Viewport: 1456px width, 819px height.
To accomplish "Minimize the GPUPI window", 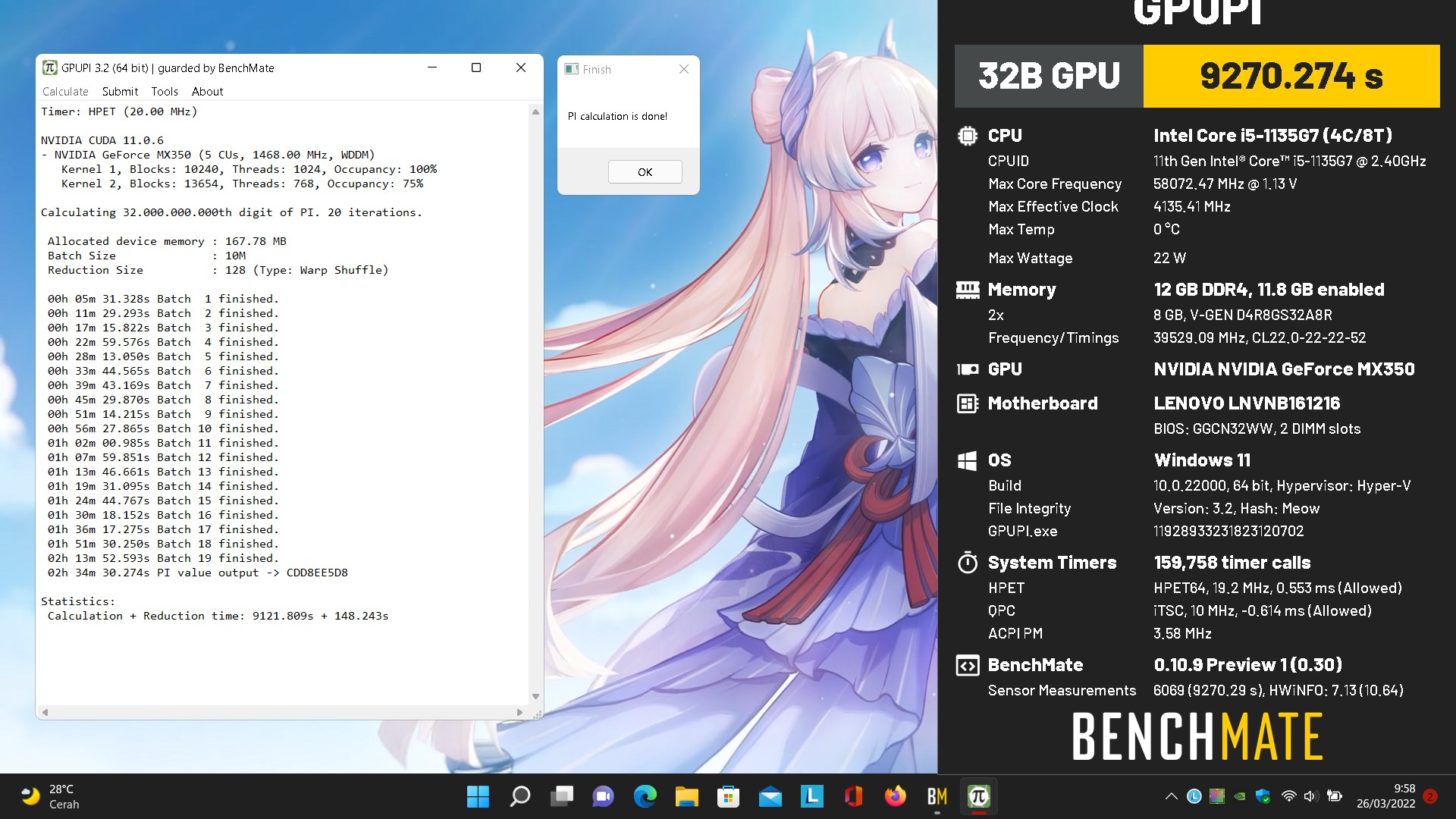I will 432,67.
